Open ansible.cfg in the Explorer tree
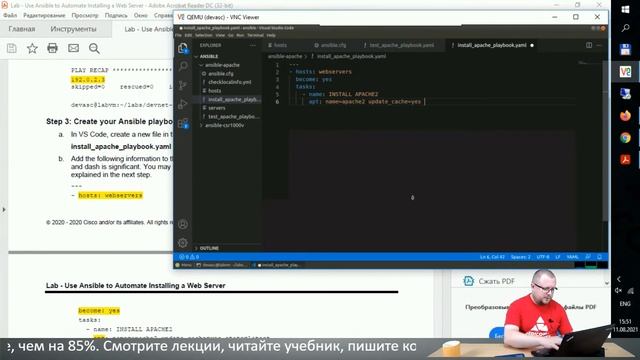 coord(221,73)
